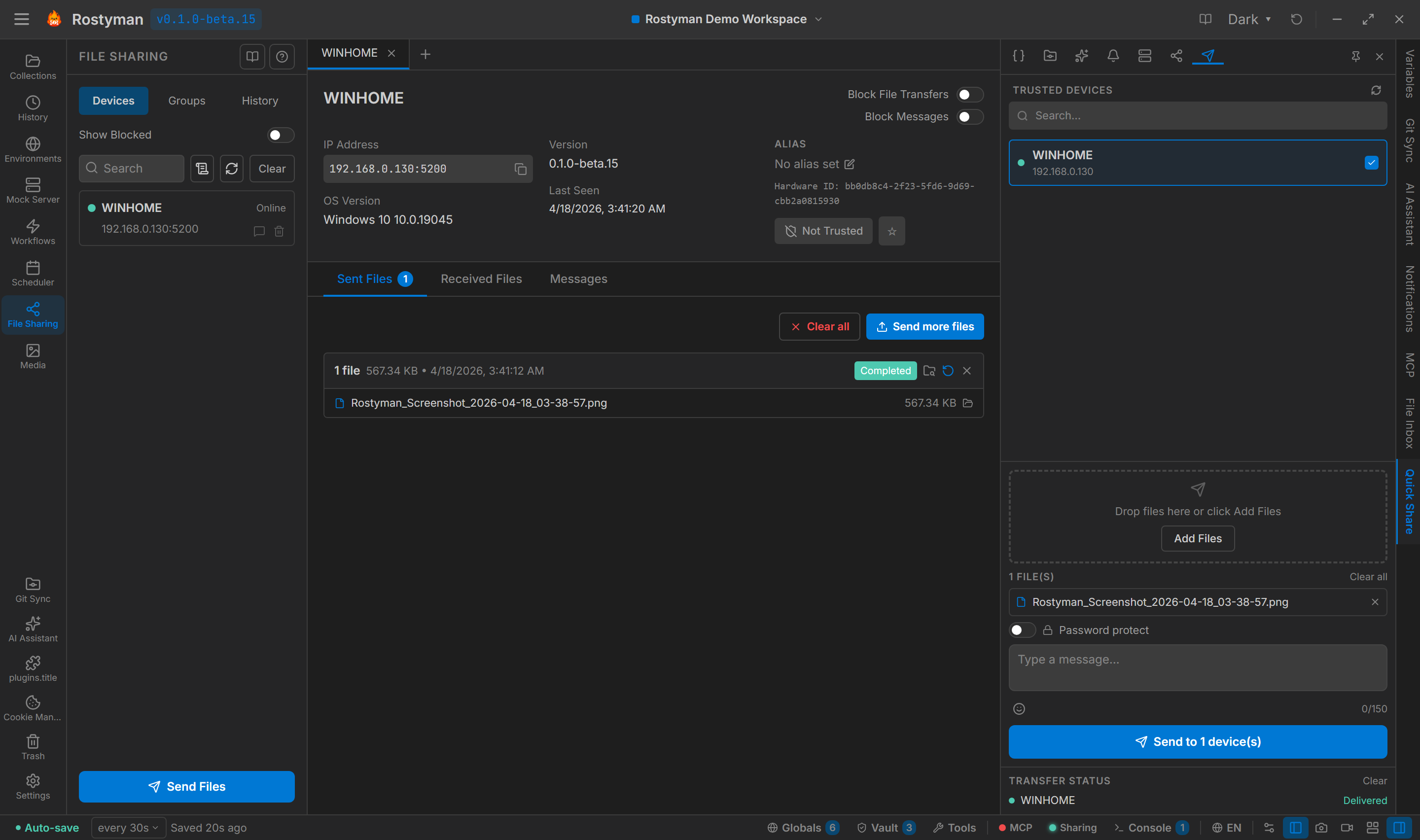Turn on Password protect switch
1420x840 pixels.
(1022, 630)
